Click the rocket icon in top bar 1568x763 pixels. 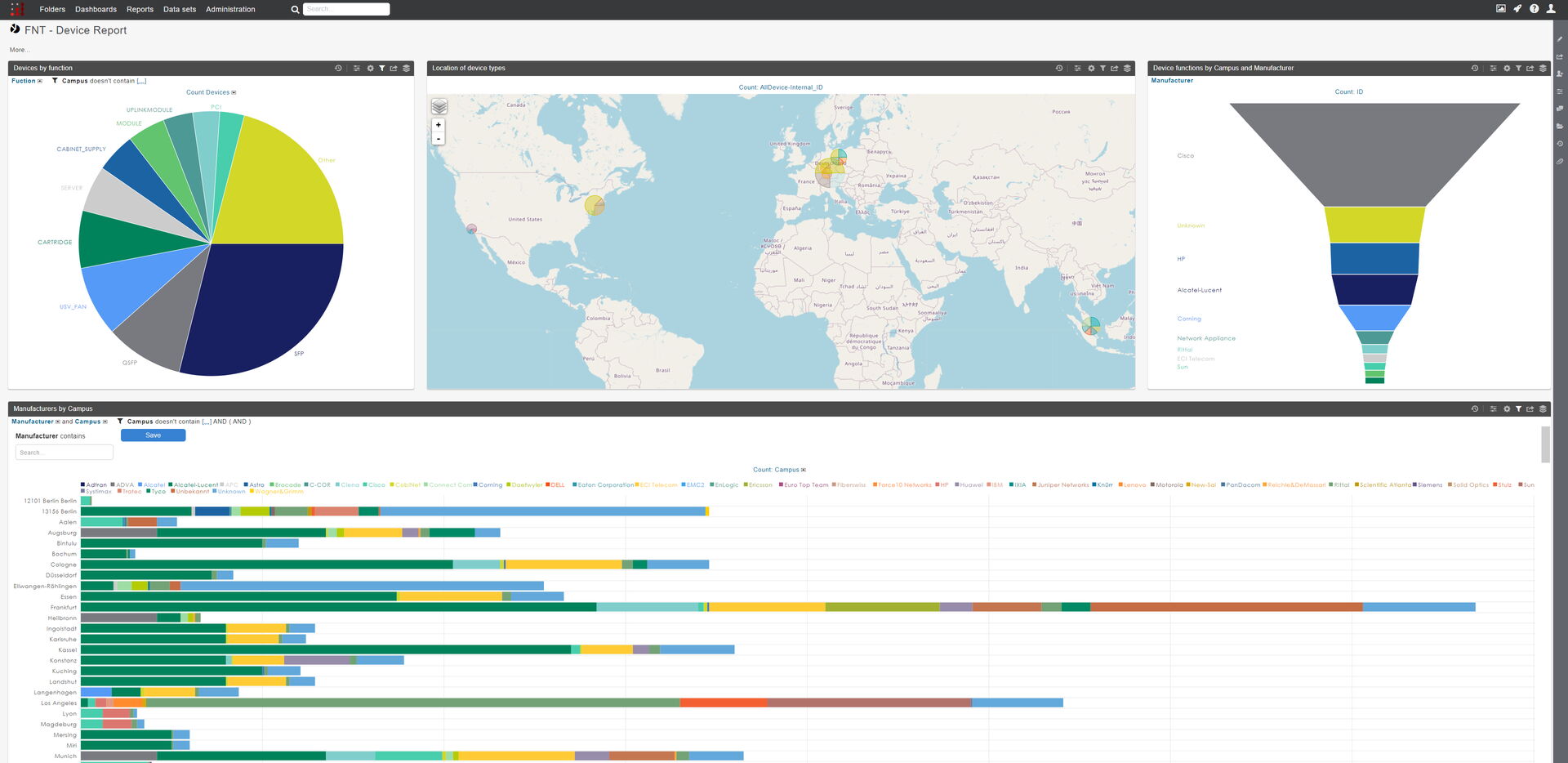coord(1517,9)
